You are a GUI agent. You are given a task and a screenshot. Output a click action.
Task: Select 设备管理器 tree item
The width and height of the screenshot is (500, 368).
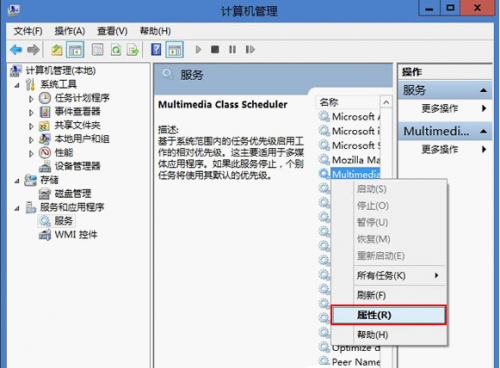(77, 166)
